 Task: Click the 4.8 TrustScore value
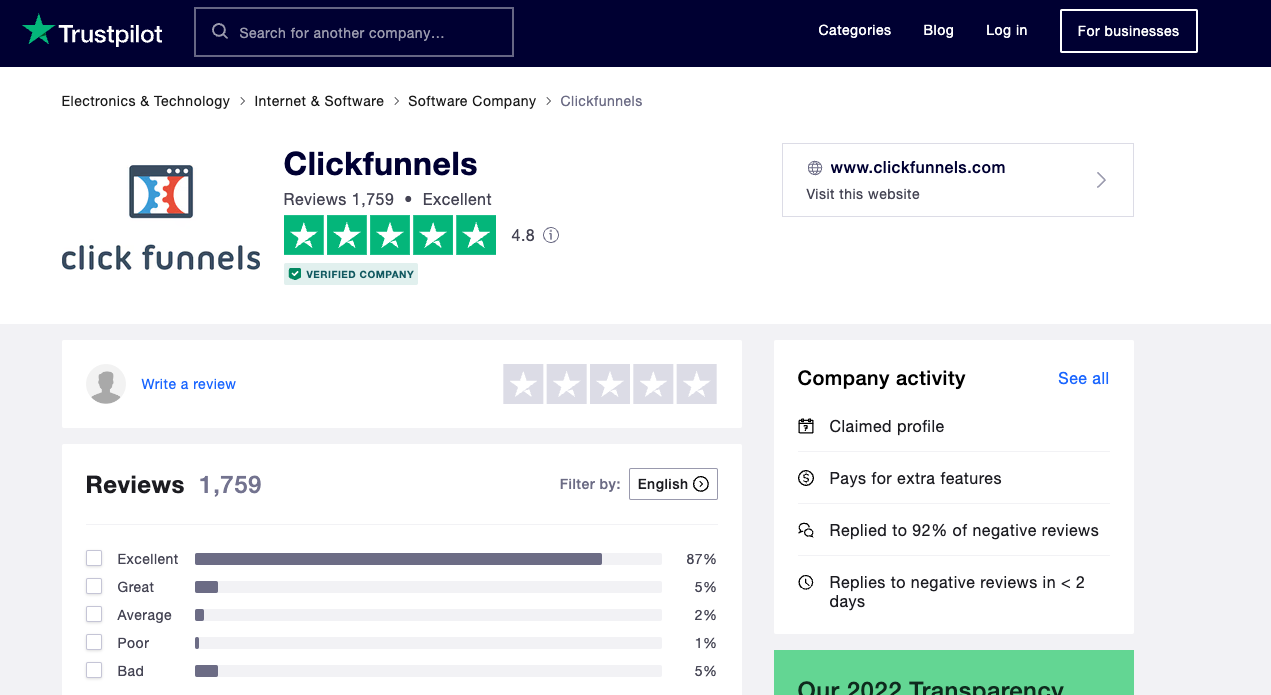click(523, 236)
